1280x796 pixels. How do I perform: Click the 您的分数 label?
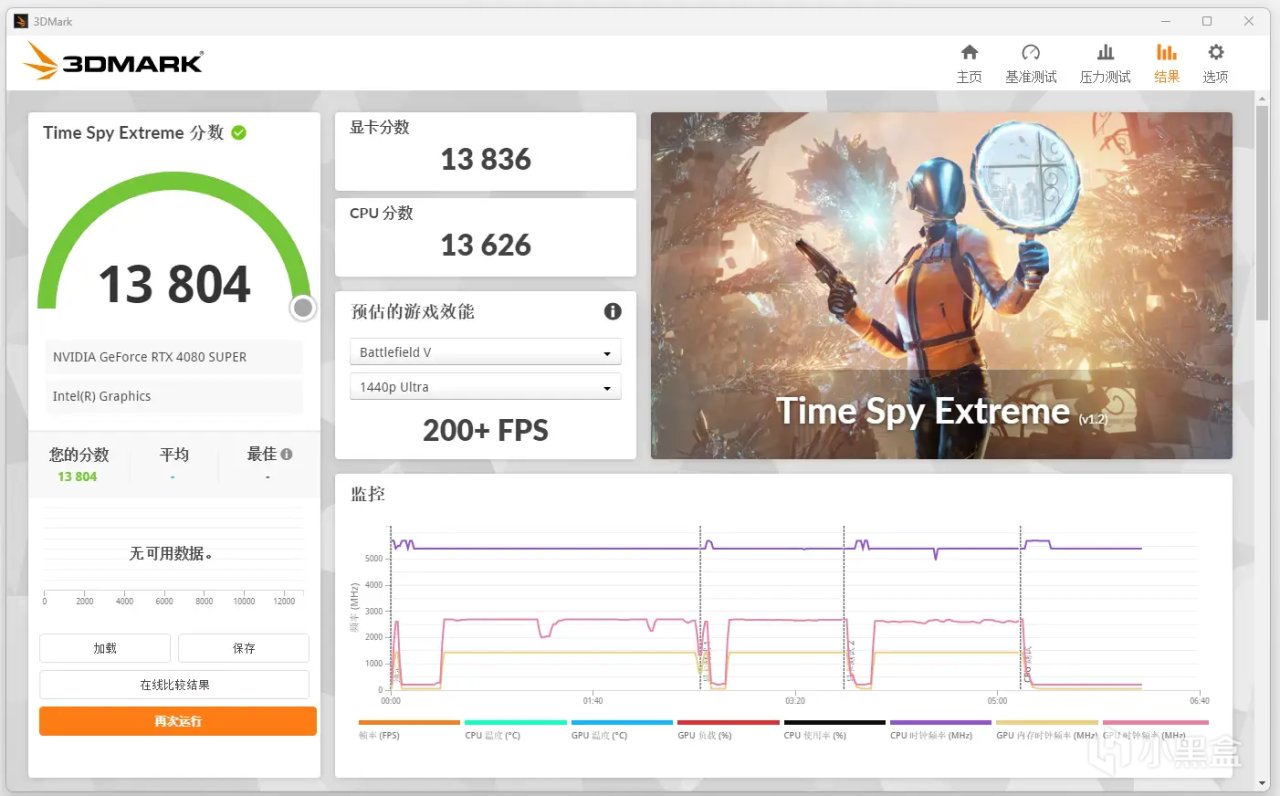79,454
